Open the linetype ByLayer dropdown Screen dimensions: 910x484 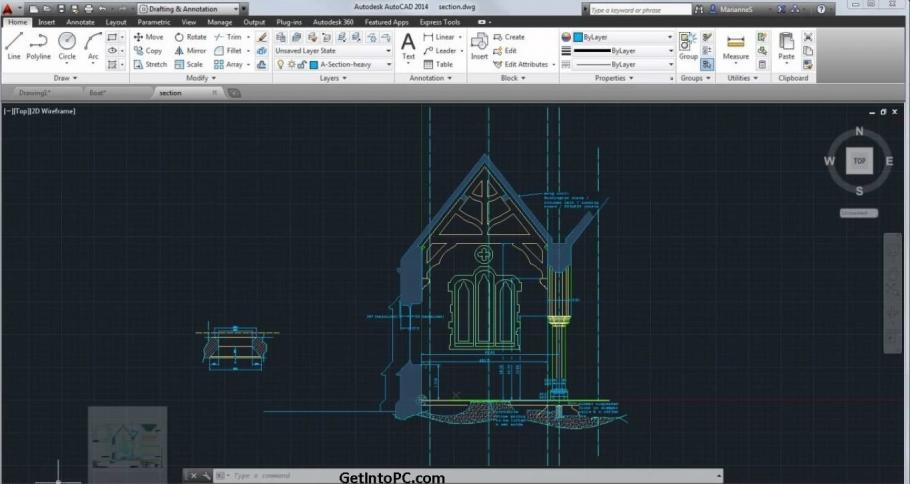624,64
